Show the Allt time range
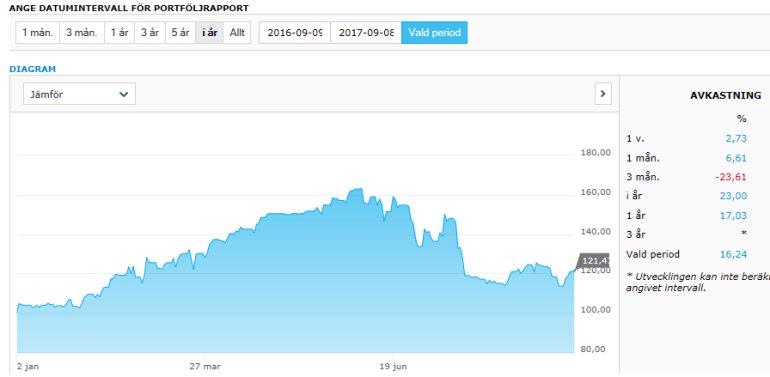Viewport: 770px width, 377px height. click(x=237, y=33)
